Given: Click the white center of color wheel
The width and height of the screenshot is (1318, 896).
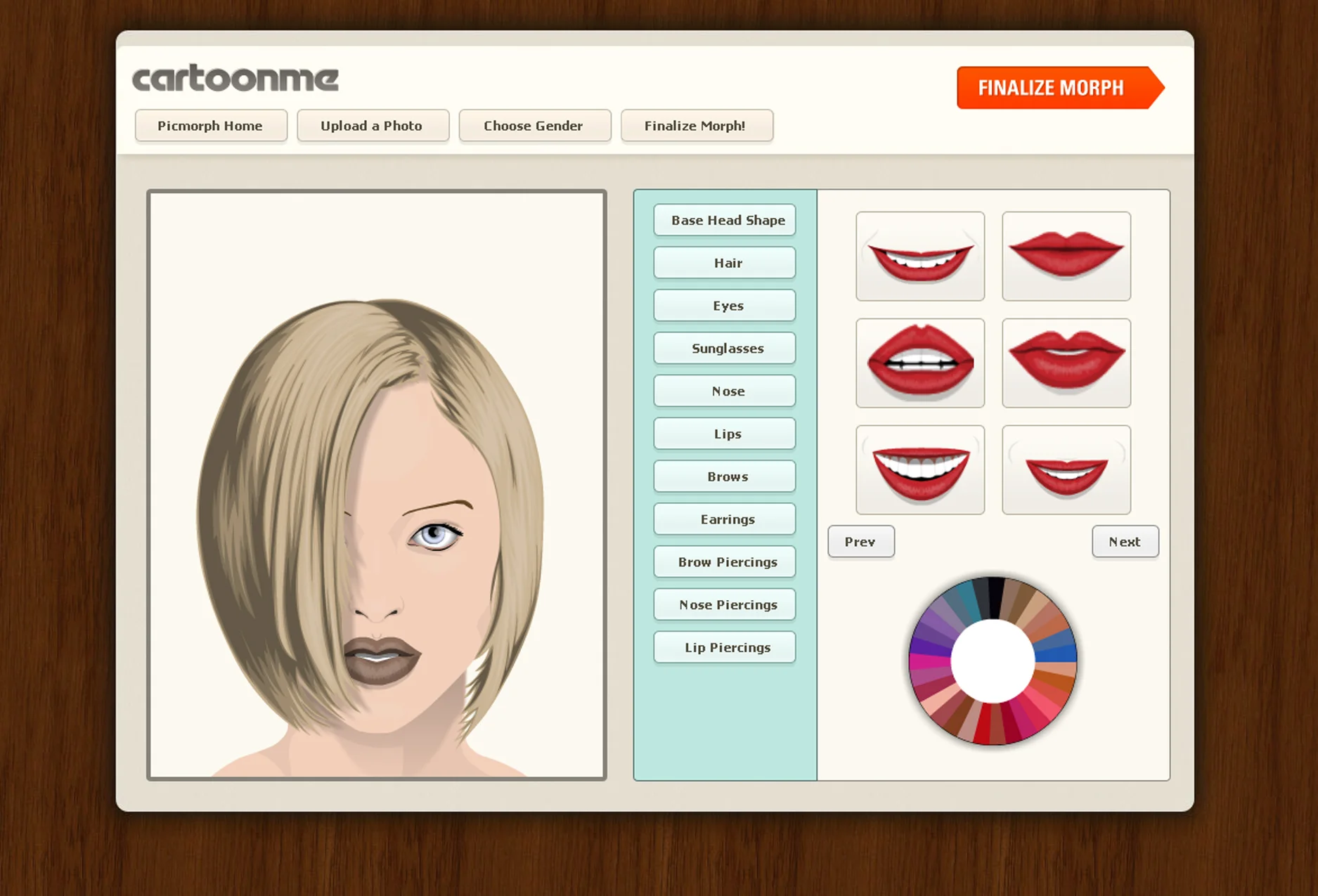Looking at the screenshot, I should 993,661.
